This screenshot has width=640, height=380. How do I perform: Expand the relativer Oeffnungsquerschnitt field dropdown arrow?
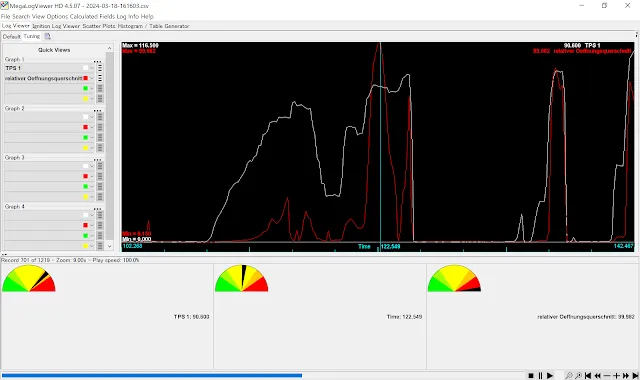pos(92,78)
